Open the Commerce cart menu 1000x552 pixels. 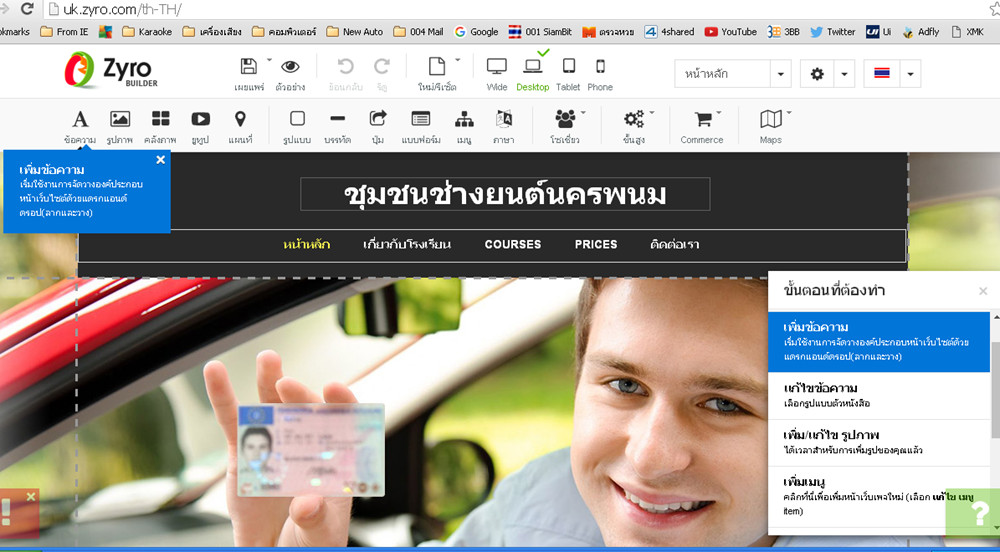click(703, 119)
